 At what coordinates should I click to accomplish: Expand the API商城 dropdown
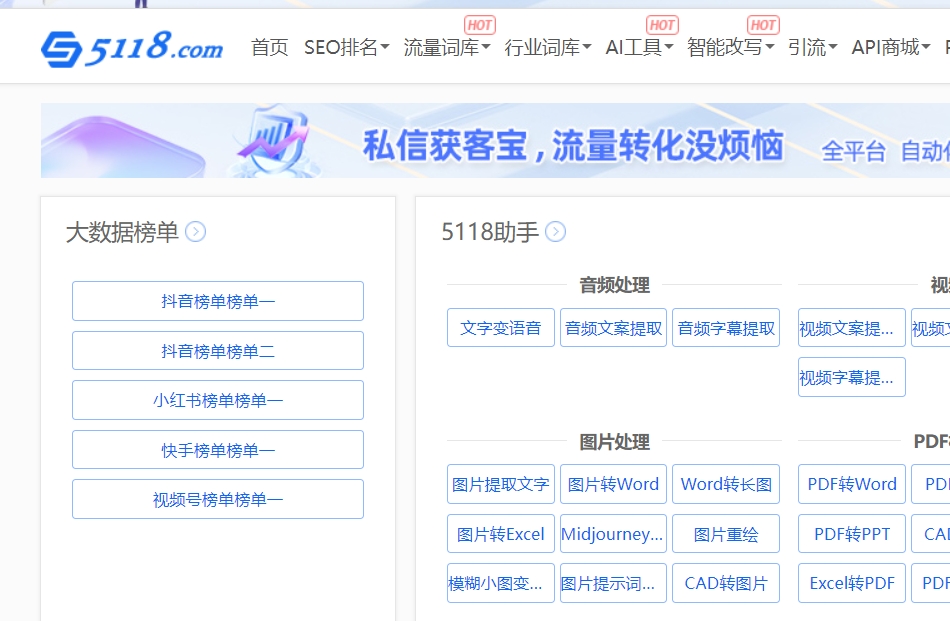point(891,46)
